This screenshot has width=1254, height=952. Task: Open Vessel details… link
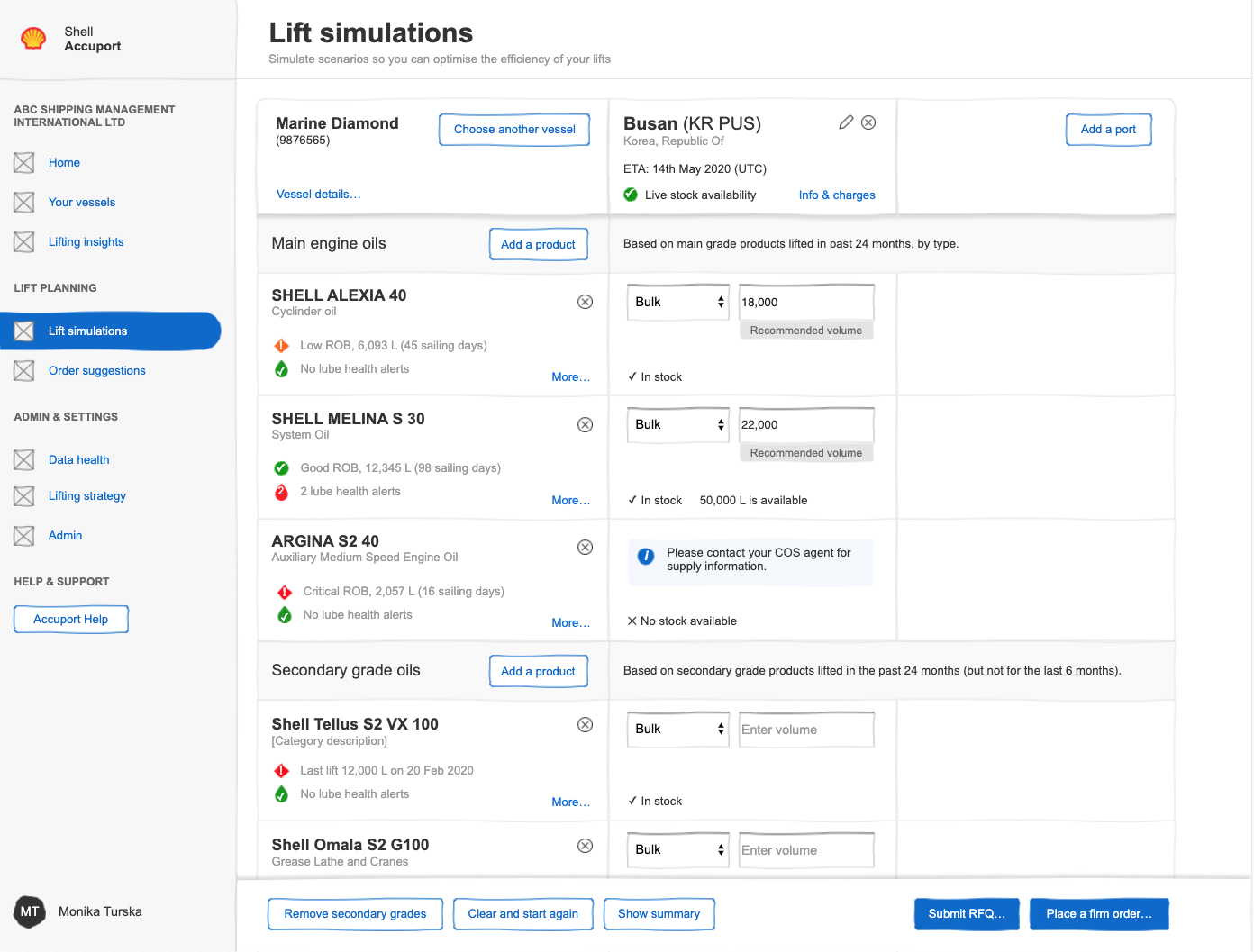pyautogui.click(x=318, y=195)
